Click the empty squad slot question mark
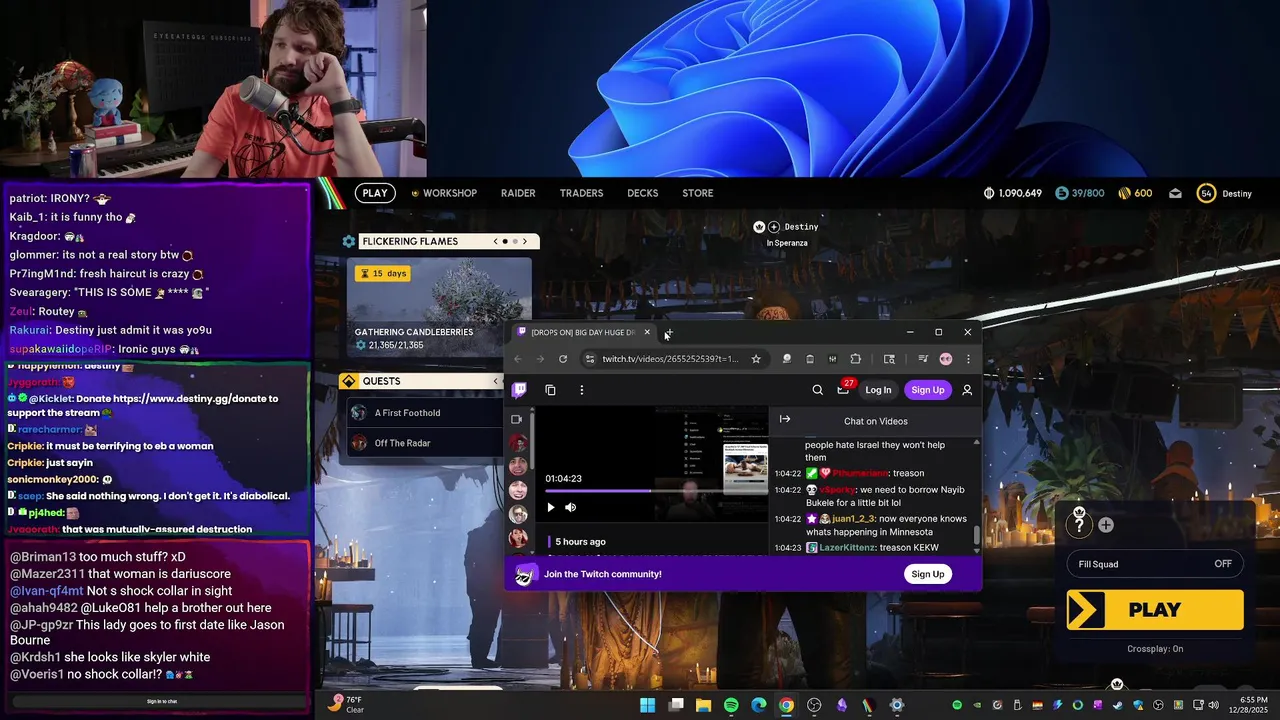This screenshot has width=1280, height=720. click(1079, 524)
